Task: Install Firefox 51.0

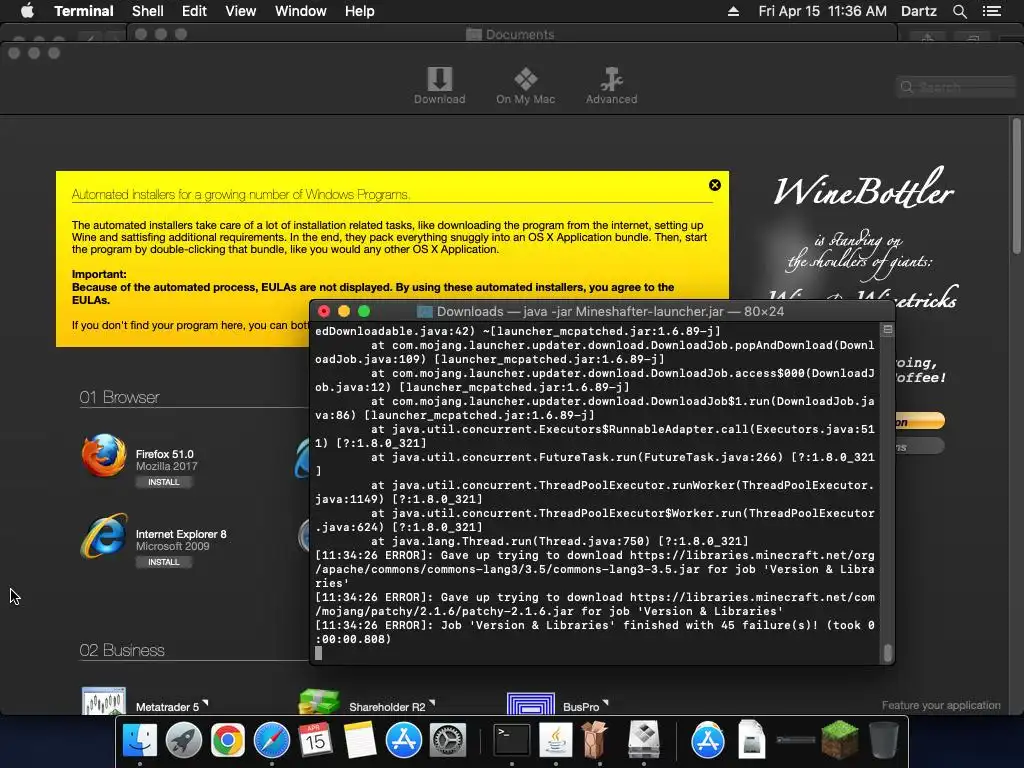Action: (163, 482)
